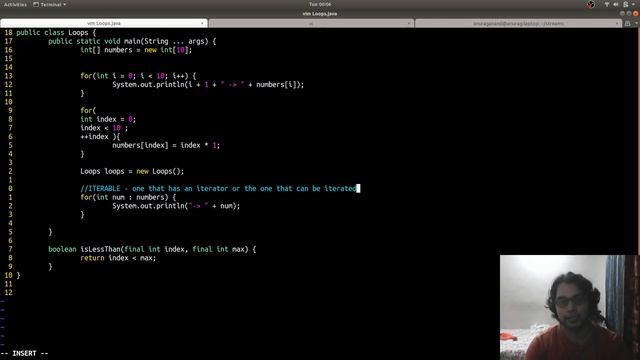This screenshot has height=360, width=640.
Task: Click the println "numbers[i]" line
Action: click(208, 84)
